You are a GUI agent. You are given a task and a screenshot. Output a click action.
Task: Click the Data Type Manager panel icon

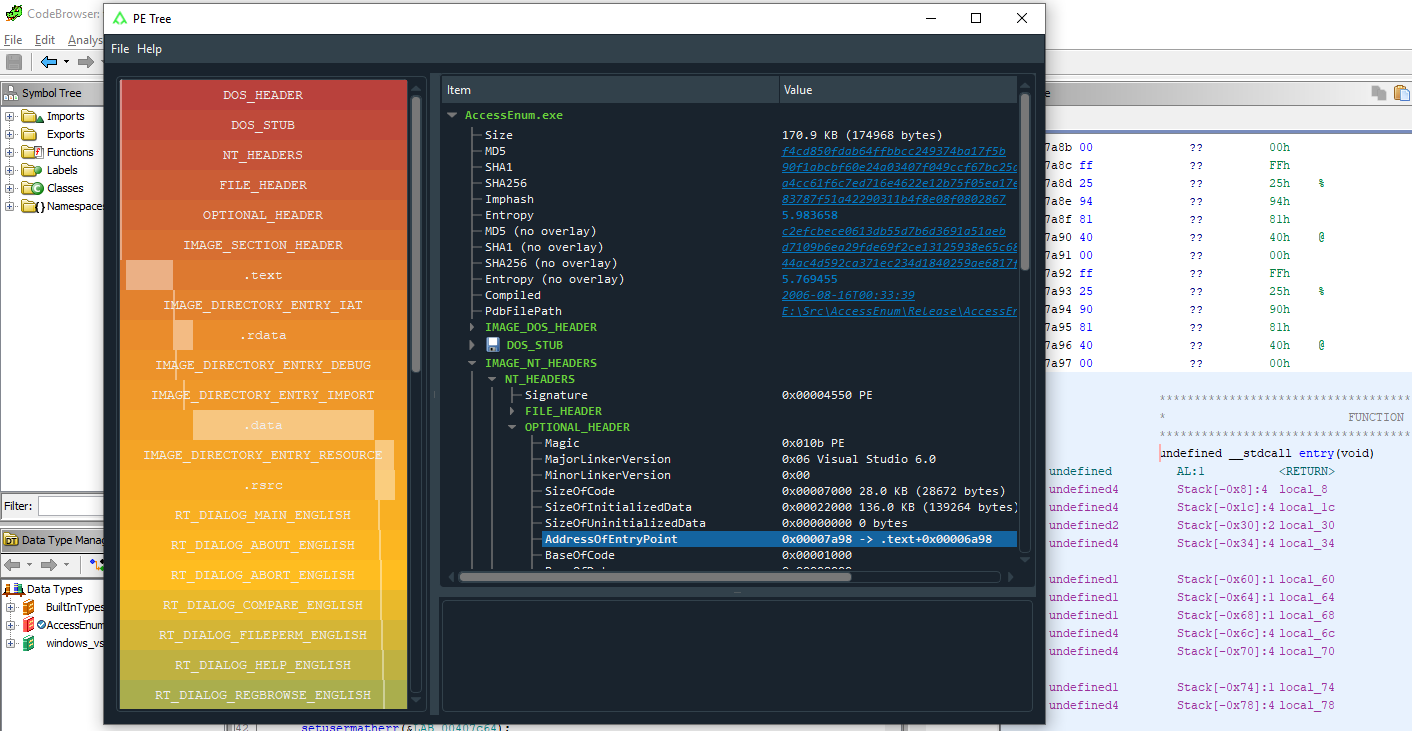tap(11, 540)
